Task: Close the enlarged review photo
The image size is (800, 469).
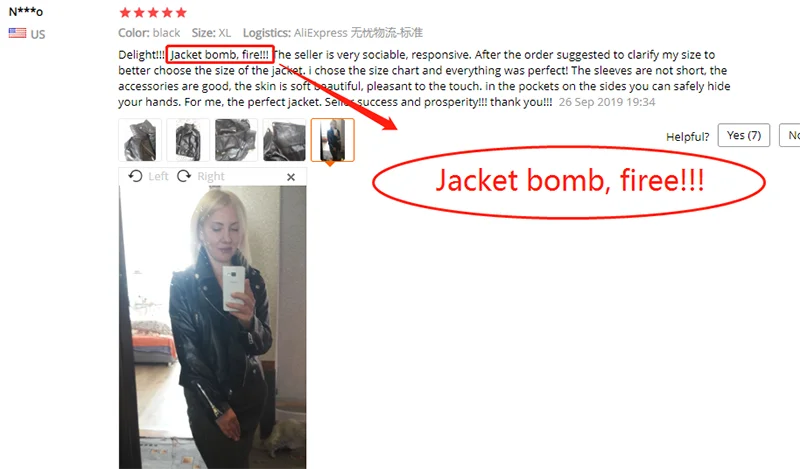Action: point(291,177)
